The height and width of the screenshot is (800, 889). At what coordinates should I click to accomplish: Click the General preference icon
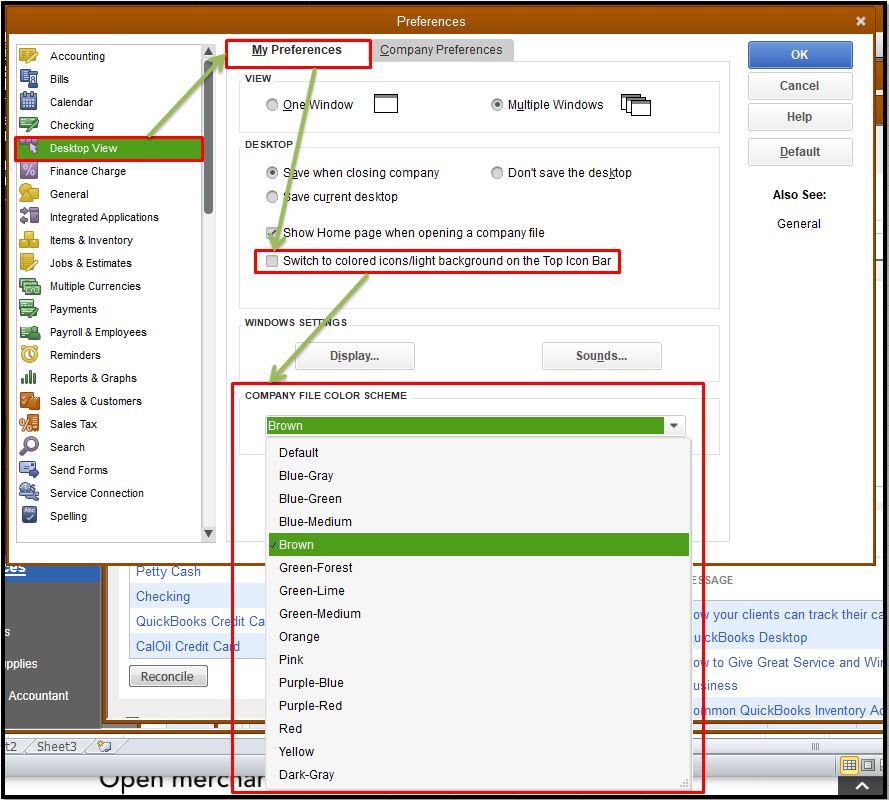tap(29, 193)
